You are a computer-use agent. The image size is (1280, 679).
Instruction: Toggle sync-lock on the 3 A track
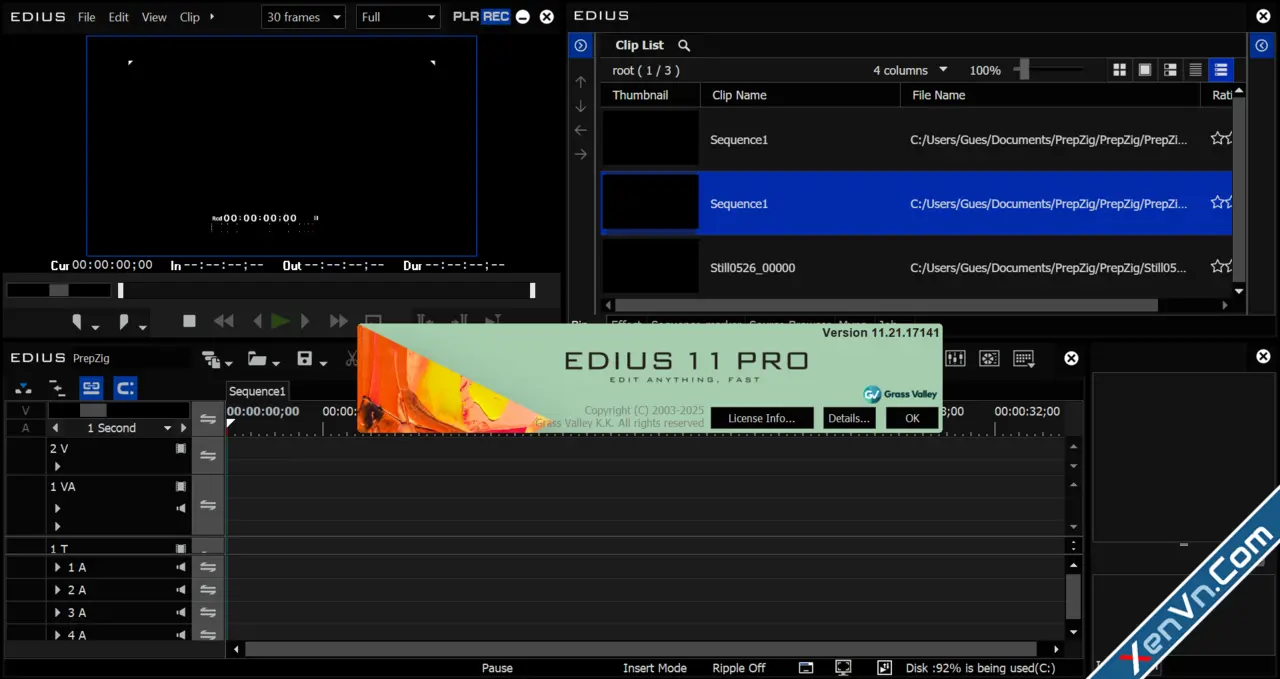pos(208,613)
